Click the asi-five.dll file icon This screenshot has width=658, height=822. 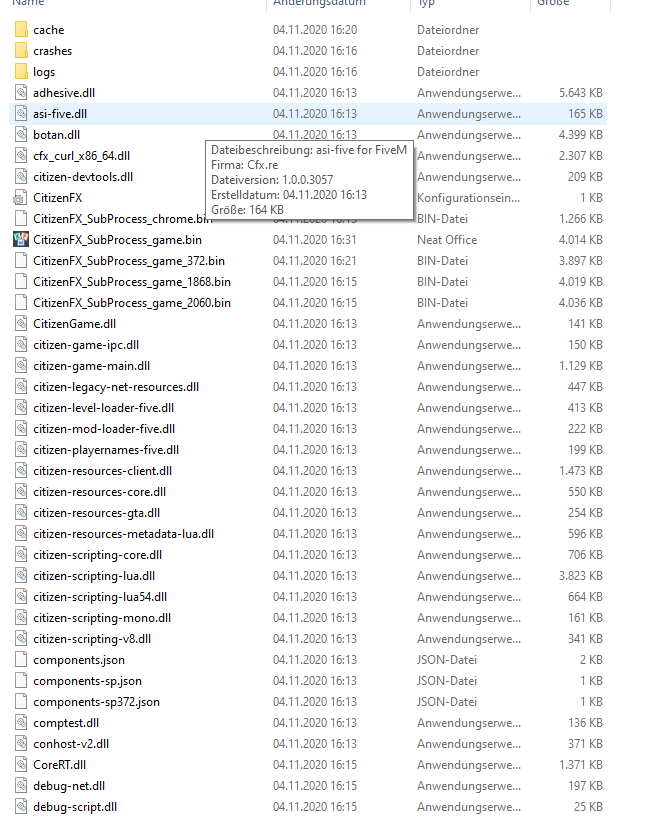click(21, 114)
